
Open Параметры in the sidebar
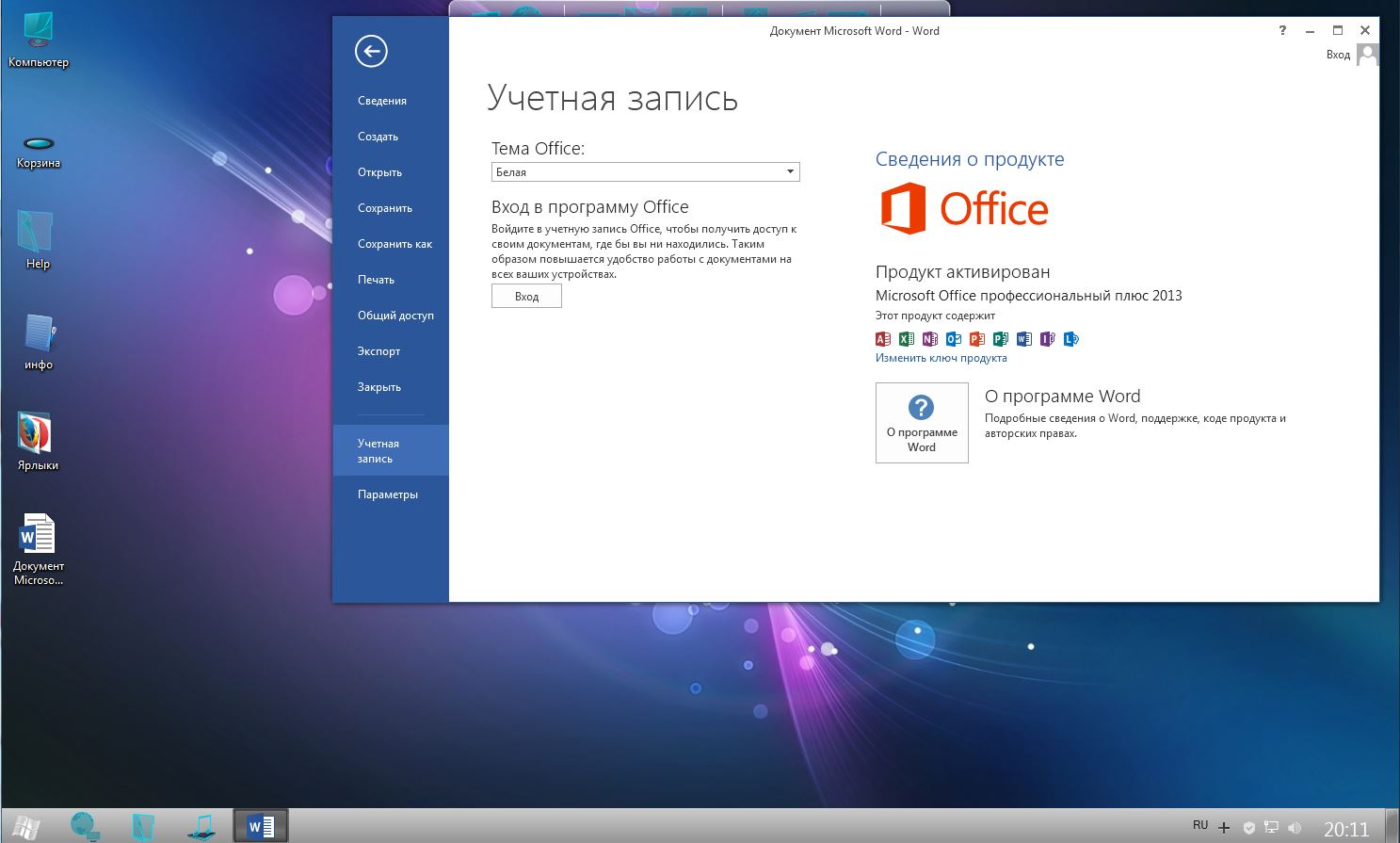(x=388, y=494)
